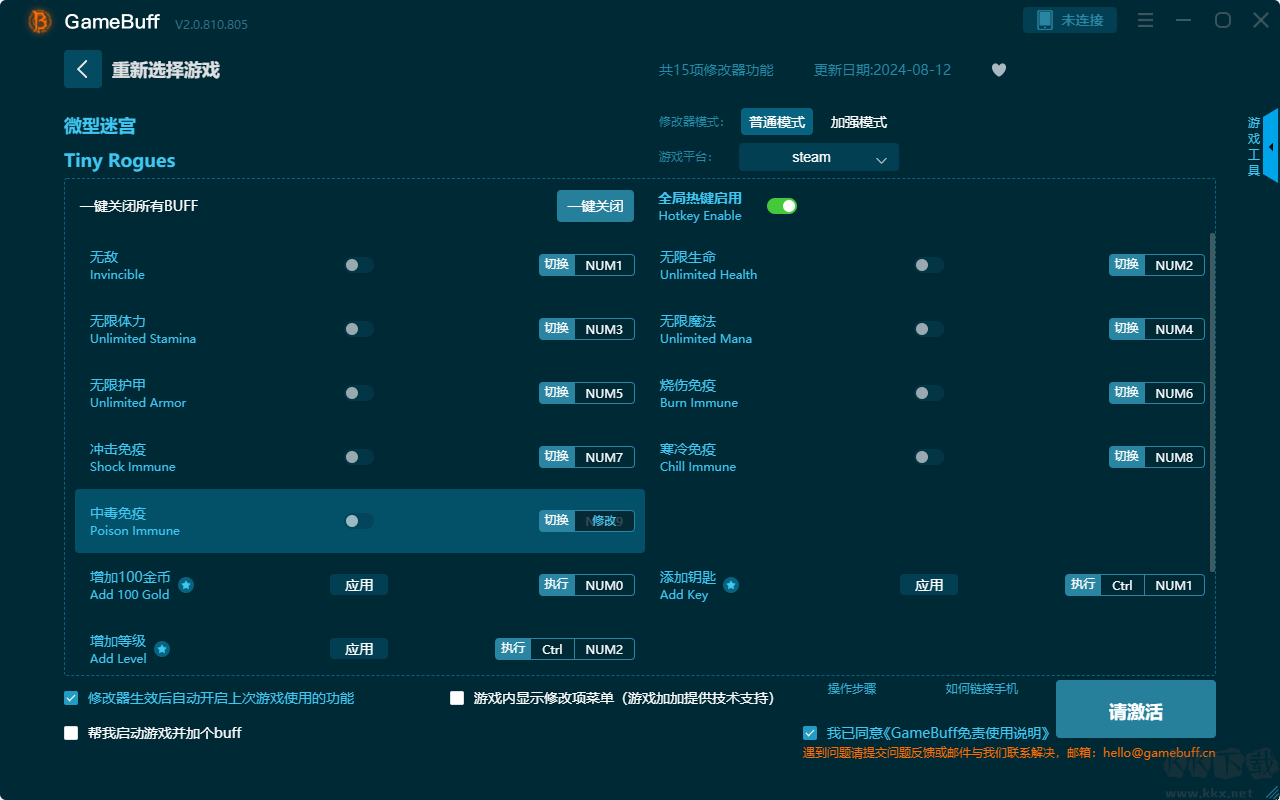Screen dimensions: 1280x800
Task: Enable the 无敌 Invincible toggle
Action: tap(359, 265)
